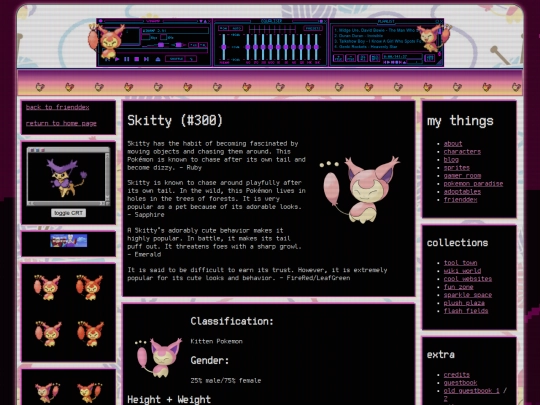Viewport: 540px width, 405px height.
Task: Visit 'flash fields' in collections
Action: [x=466, y=311]
